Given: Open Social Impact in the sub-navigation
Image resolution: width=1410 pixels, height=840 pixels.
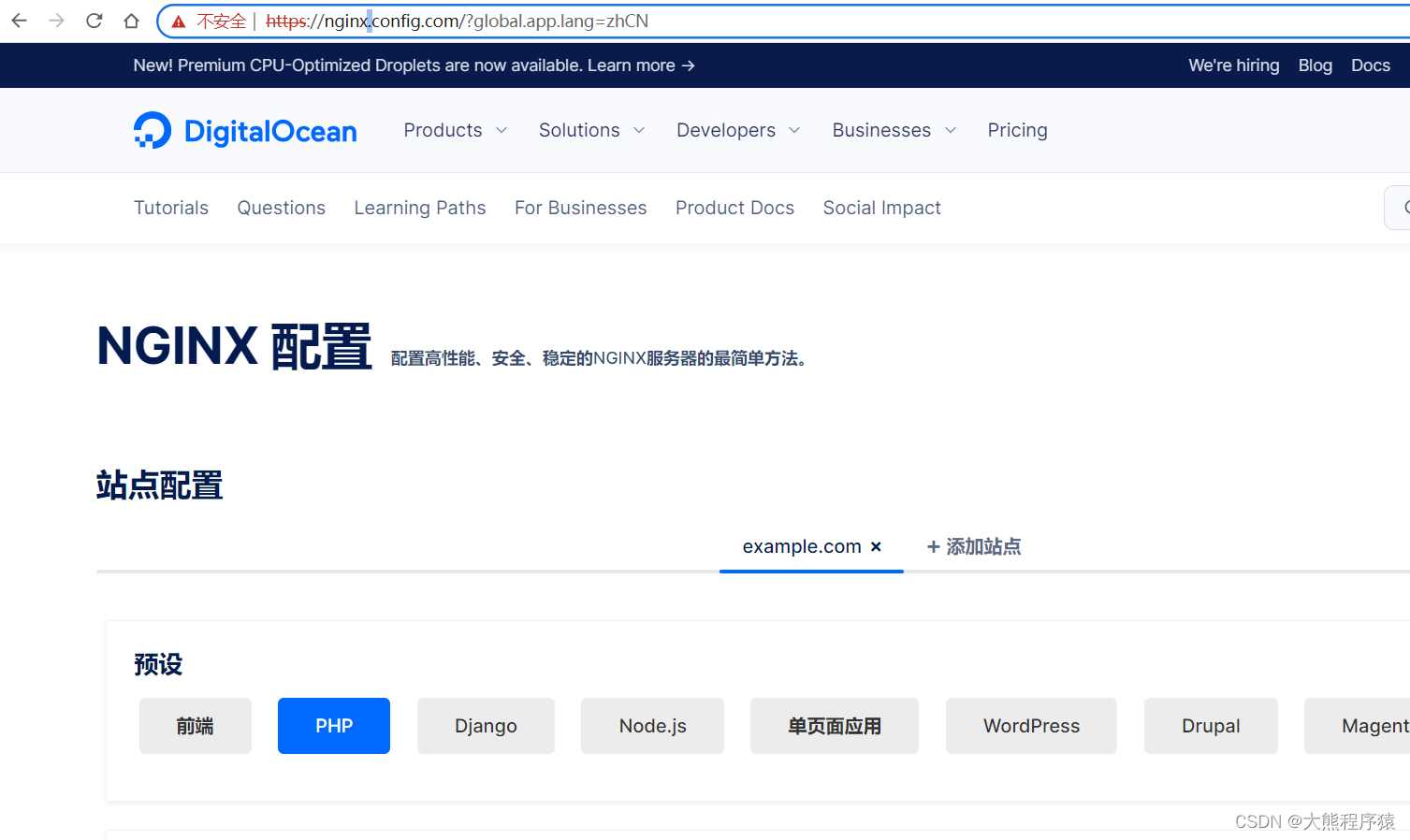Looking at the screenshot, I should [881, 208].
